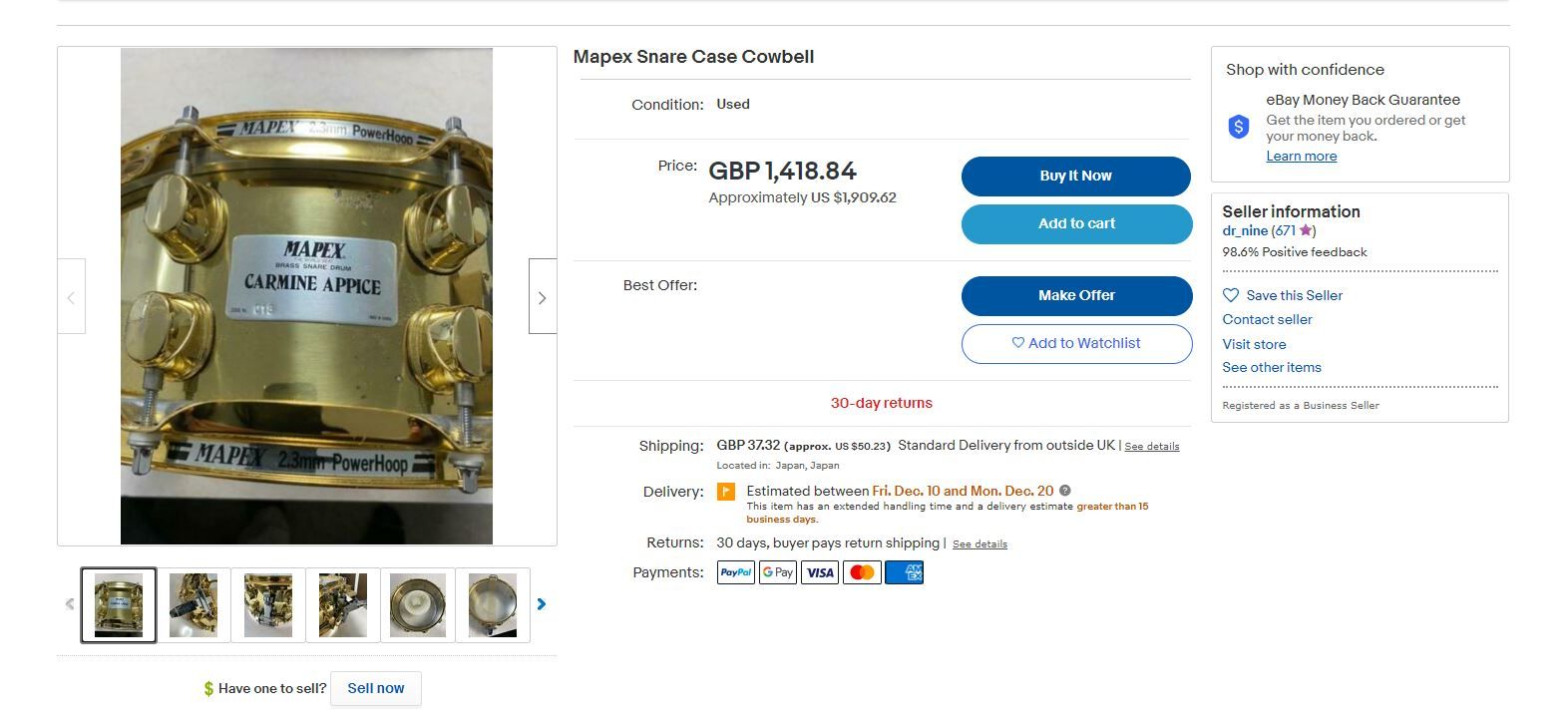Show previous thumbnails using left chevron

(x=69, y=603)
